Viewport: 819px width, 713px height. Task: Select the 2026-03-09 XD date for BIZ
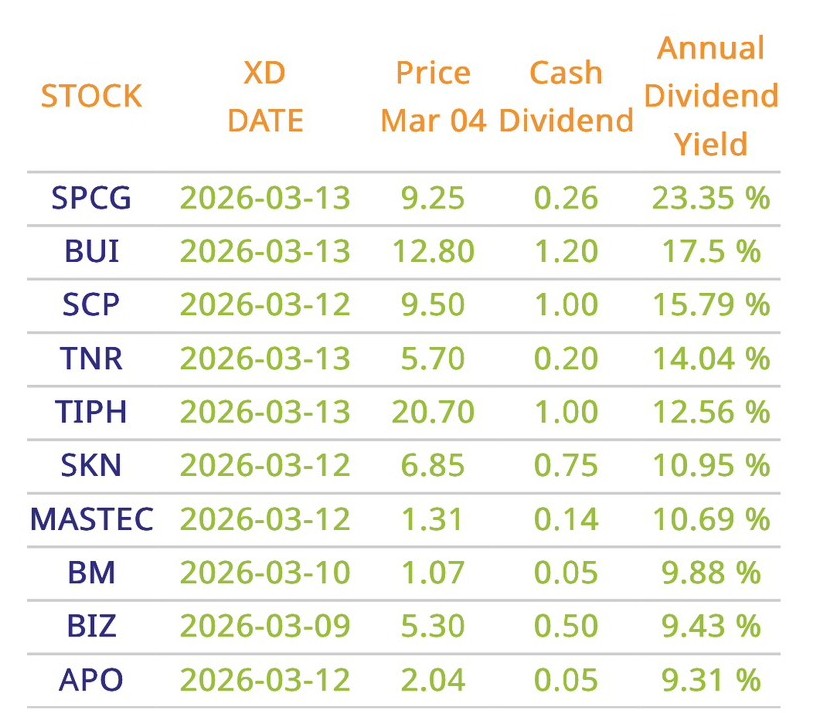[x=265, y=626]
